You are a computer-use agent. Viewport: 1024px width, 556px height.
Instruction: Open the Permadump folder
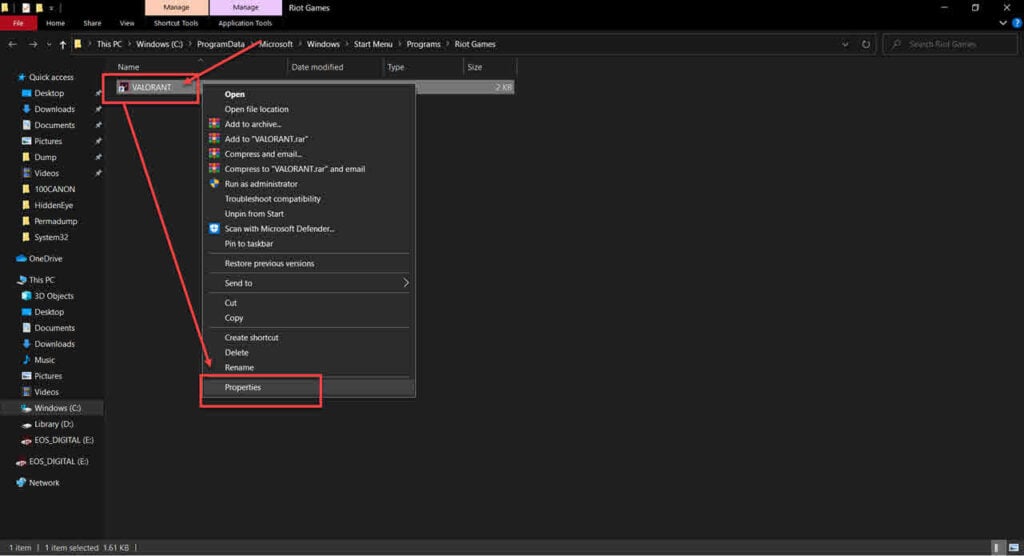[x=56, y=221]
